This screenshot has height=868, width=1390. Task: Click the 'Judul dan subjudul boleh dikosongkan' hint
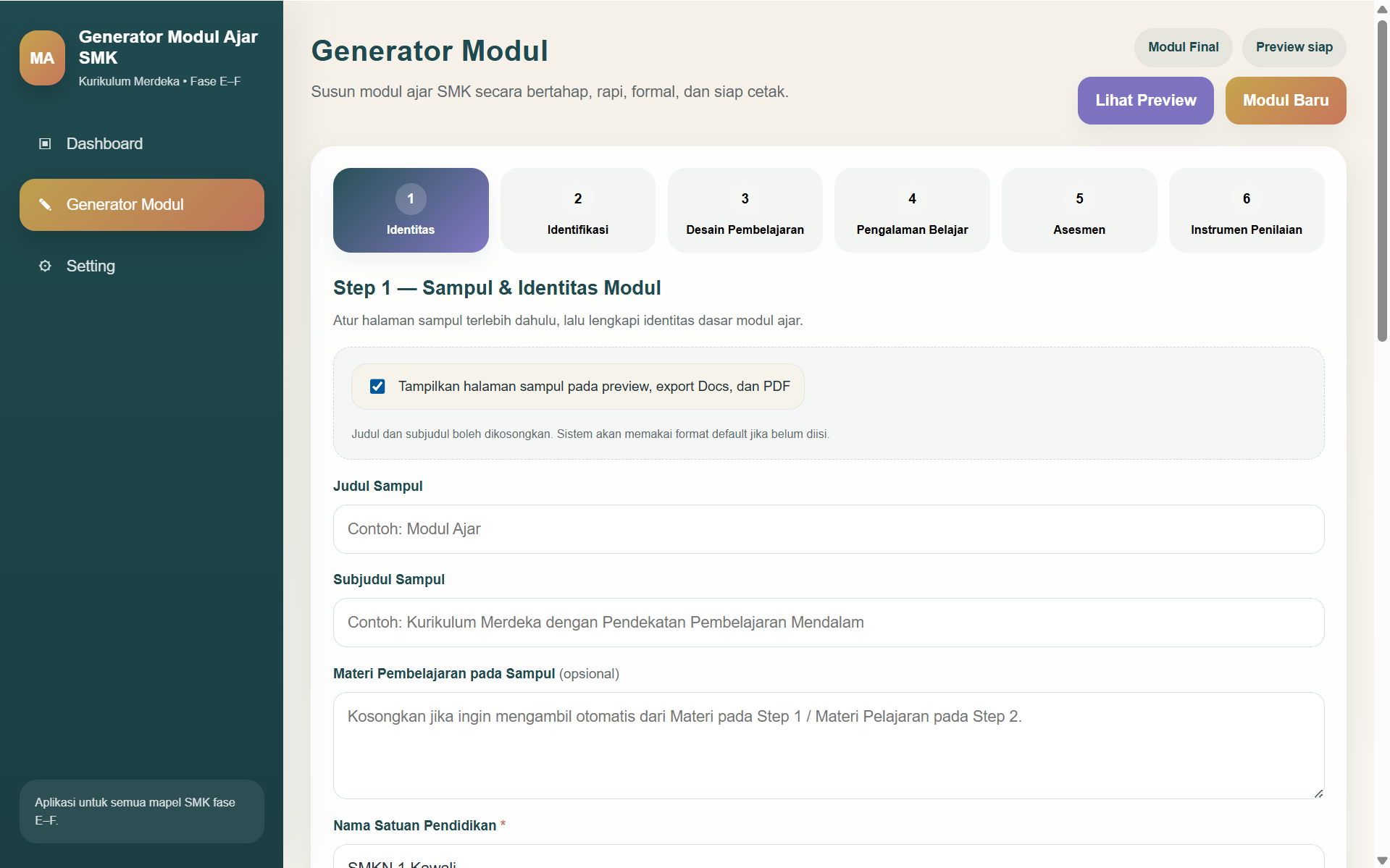[x=590, y=434]
